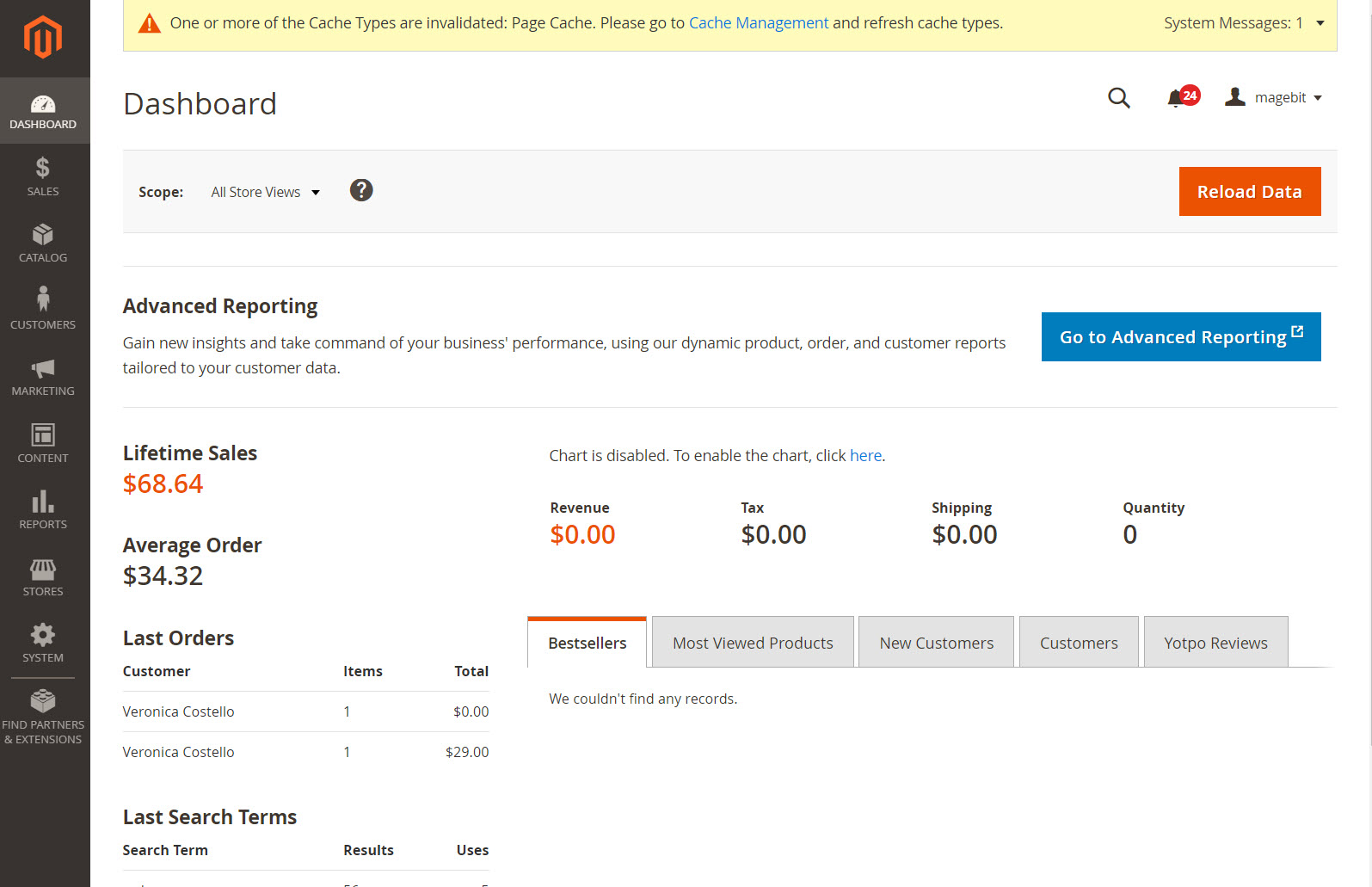Viewport: 1372px width, 887px height.
Task: Follow the Cache Management link
Action: 758,23
